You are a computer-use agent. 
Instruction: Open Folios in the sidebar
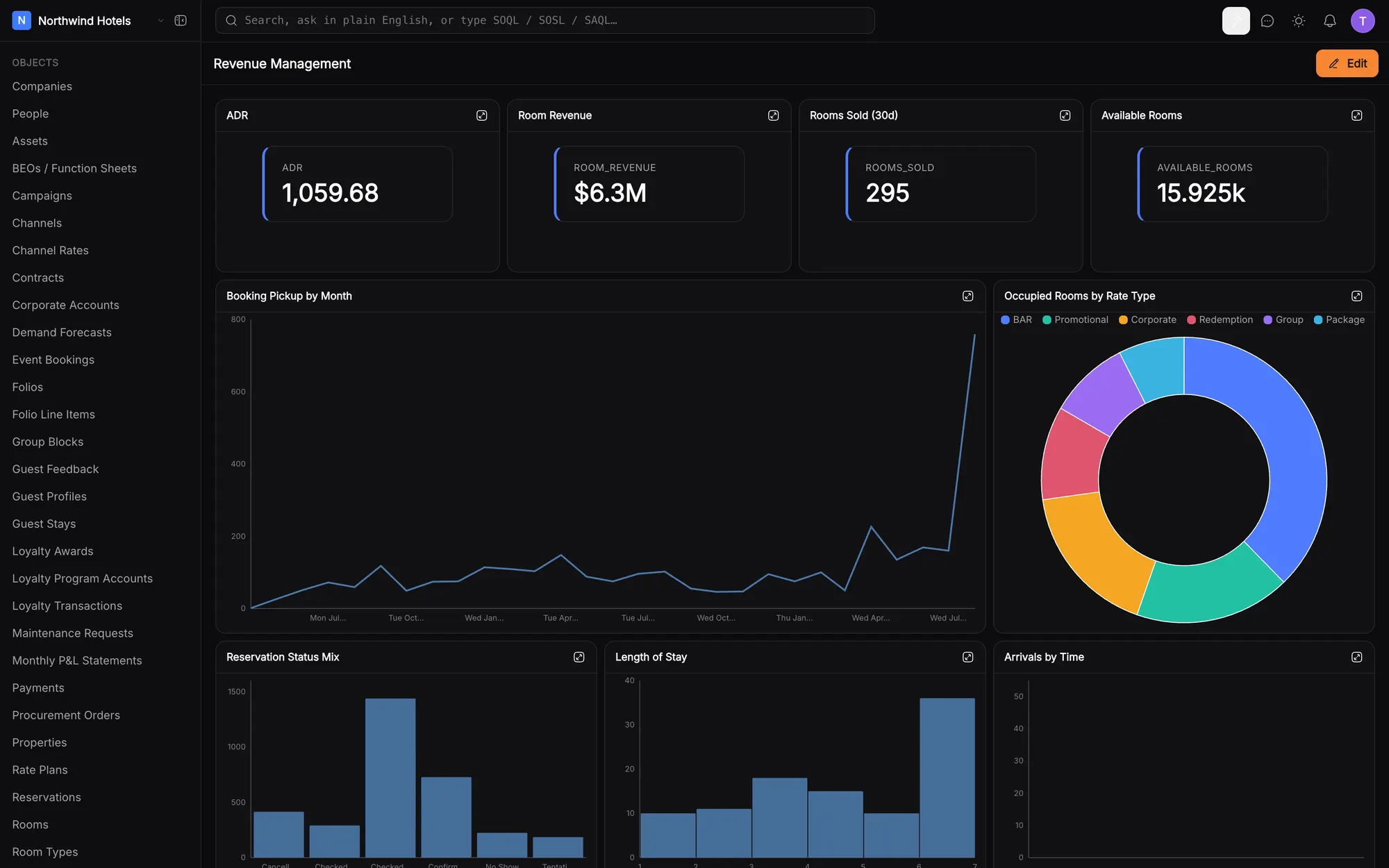pos(28,387)
